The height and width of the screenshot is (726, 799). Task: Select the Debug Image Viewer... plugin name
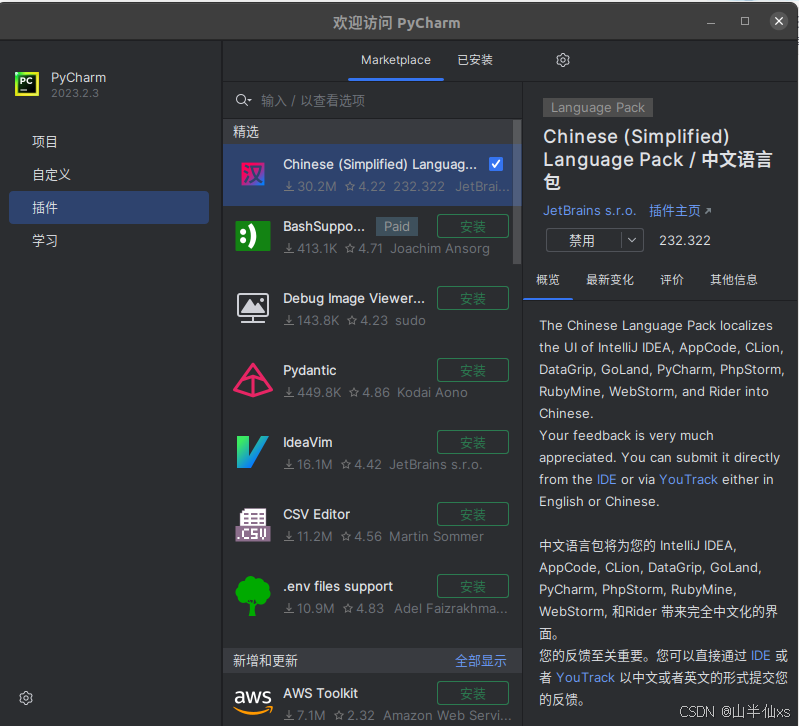pos(354,298)
